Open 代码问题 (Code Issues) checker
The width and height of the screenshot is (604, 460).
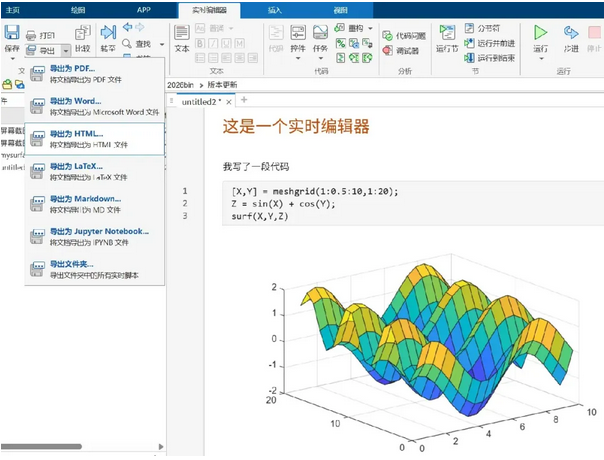(x=403, y=35)
